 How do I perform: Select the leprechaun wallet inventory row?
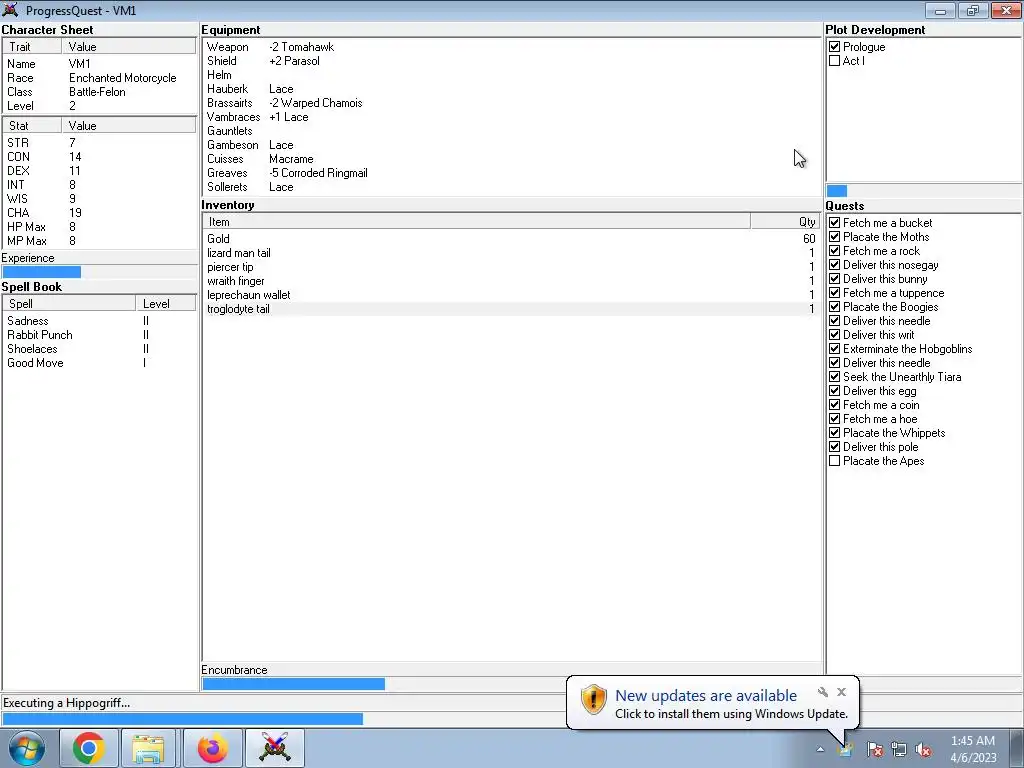pos(511,295)
